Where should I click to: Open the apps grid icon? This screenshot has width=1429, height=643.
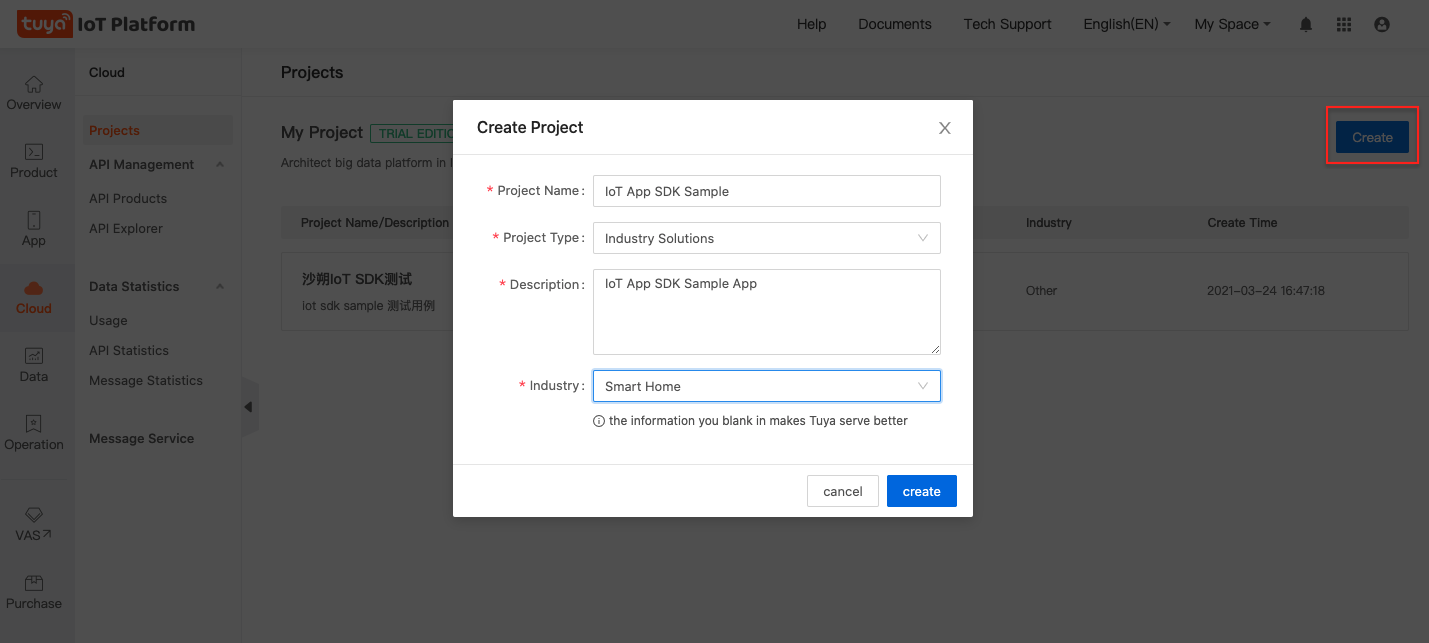(1344, 24)
